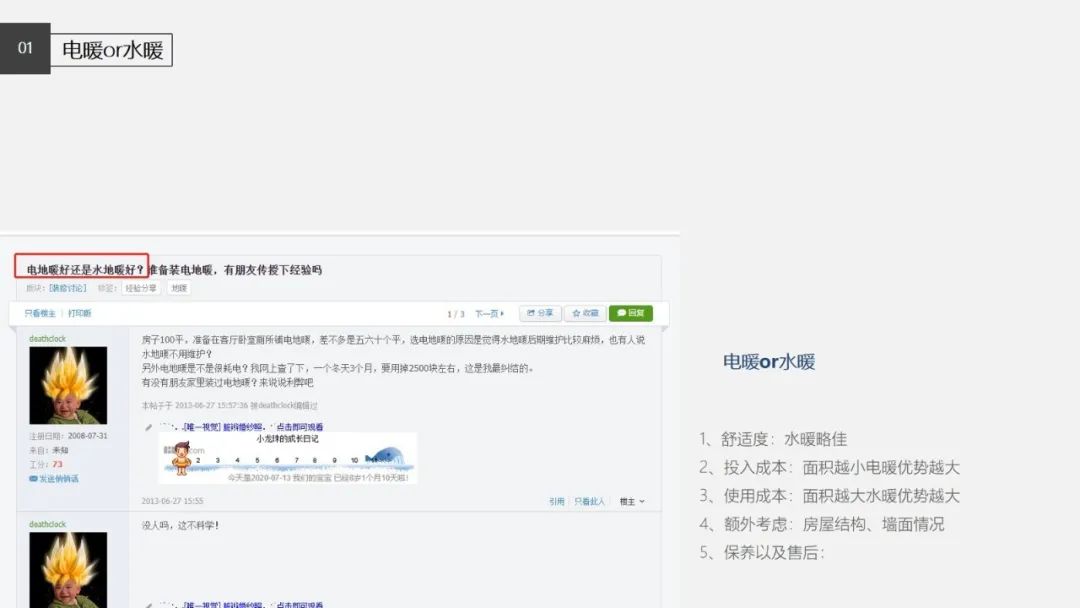Open the 装修讨论 board link
This screenshot has width=1080, height=608.
point(68,289)
